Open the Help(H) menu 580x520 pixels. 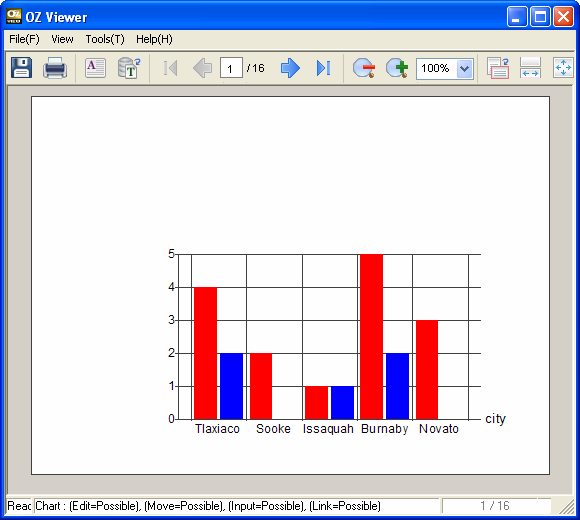click(154, 39)
